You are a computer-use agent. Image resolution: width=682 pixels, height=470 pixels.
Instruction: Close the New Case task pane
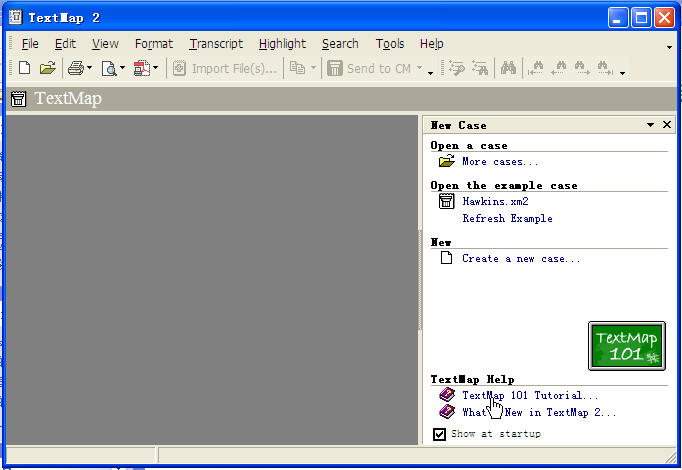tap(667, 125)
